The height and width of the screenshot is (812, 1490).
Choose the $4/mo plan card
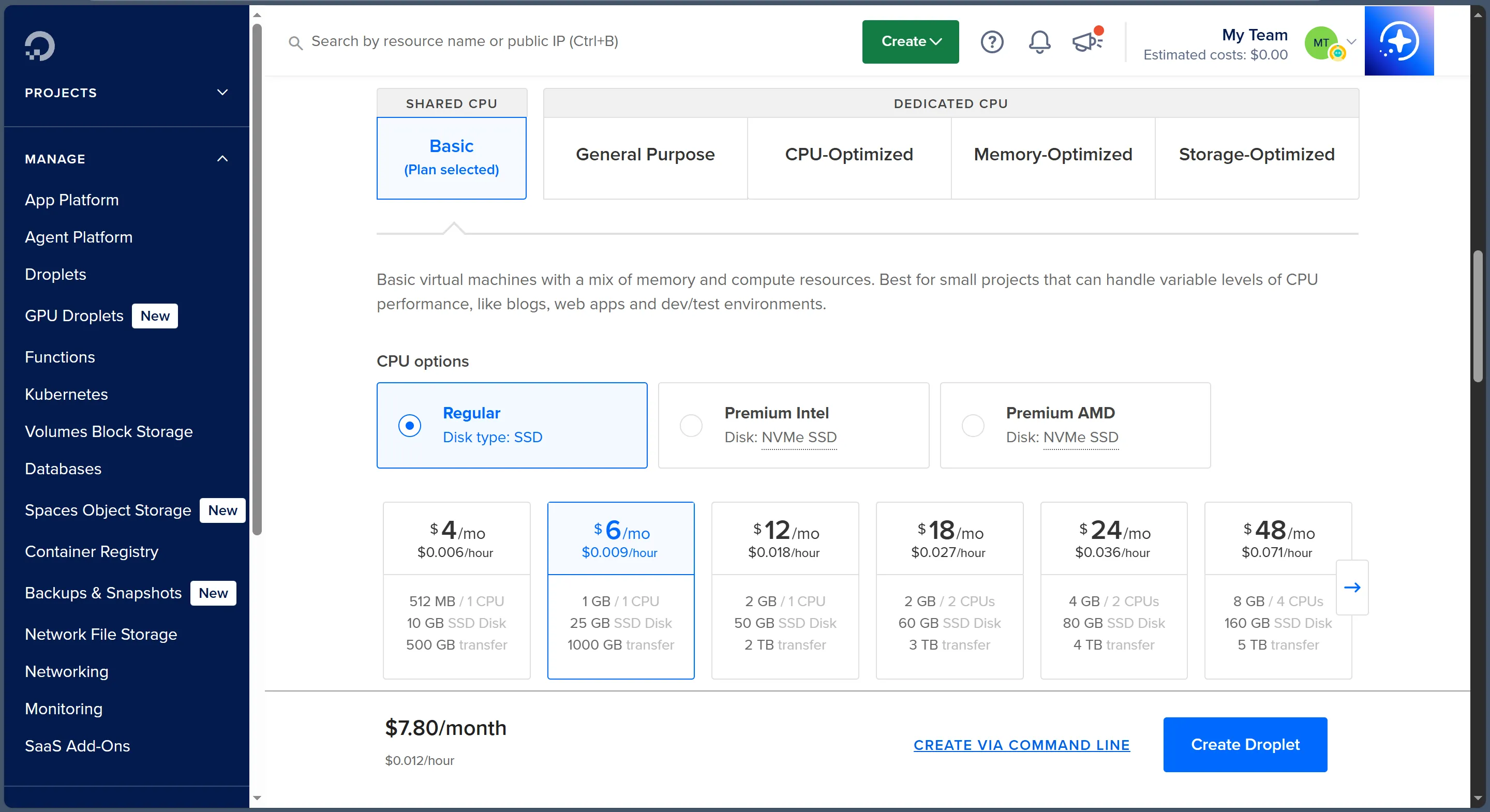click(x=456, y=590)
